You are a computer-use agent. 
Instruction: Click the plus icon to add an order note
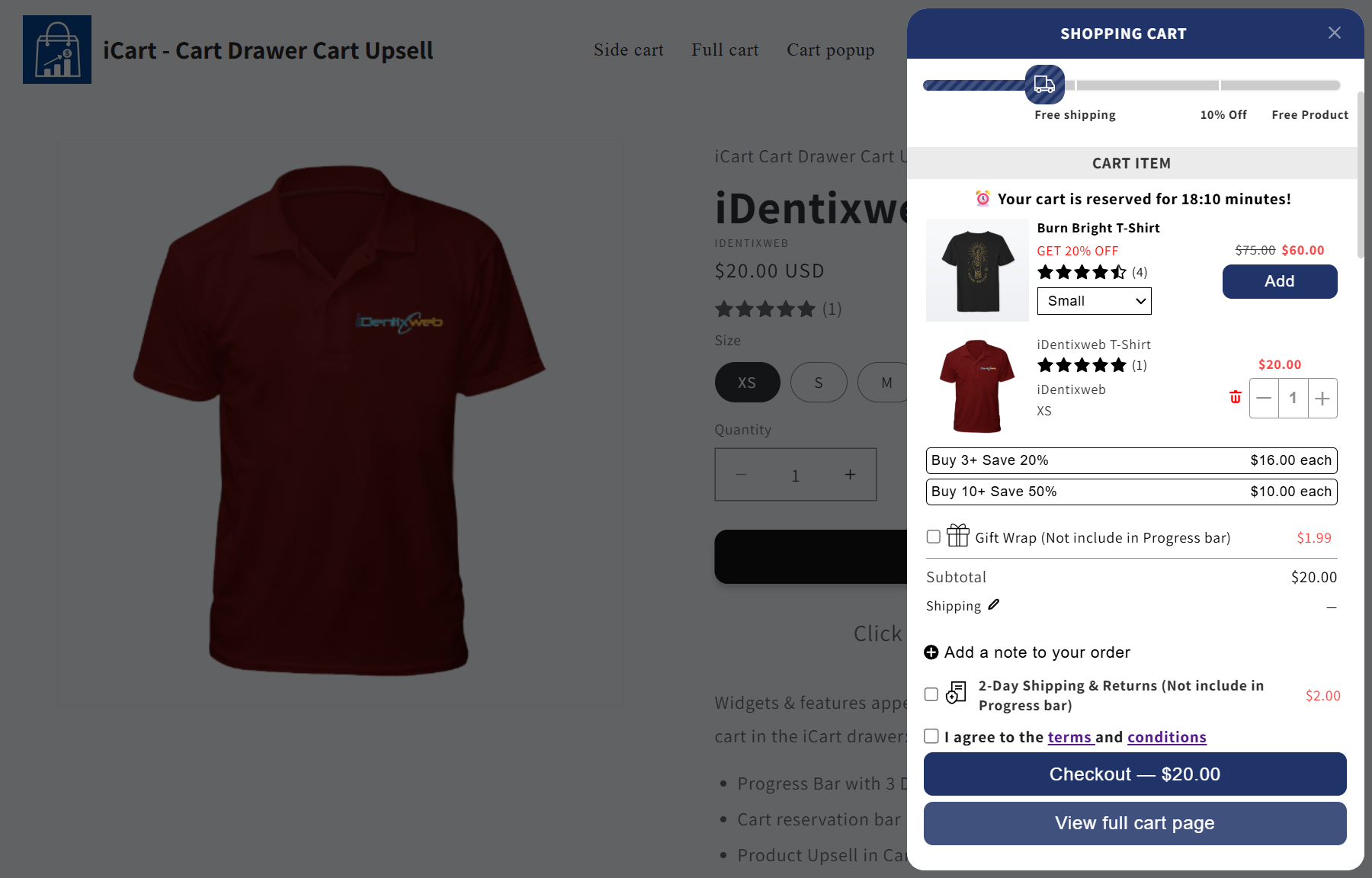pyautogui.click(x=931, y=652)
